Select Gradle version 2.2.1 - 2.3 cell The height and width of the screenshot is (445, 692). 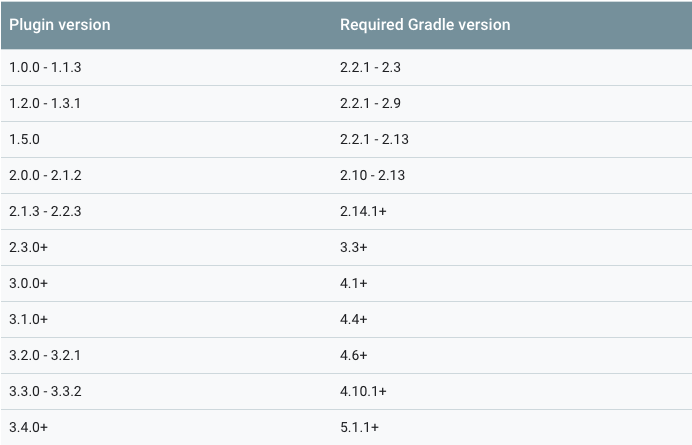pos(370,68)
